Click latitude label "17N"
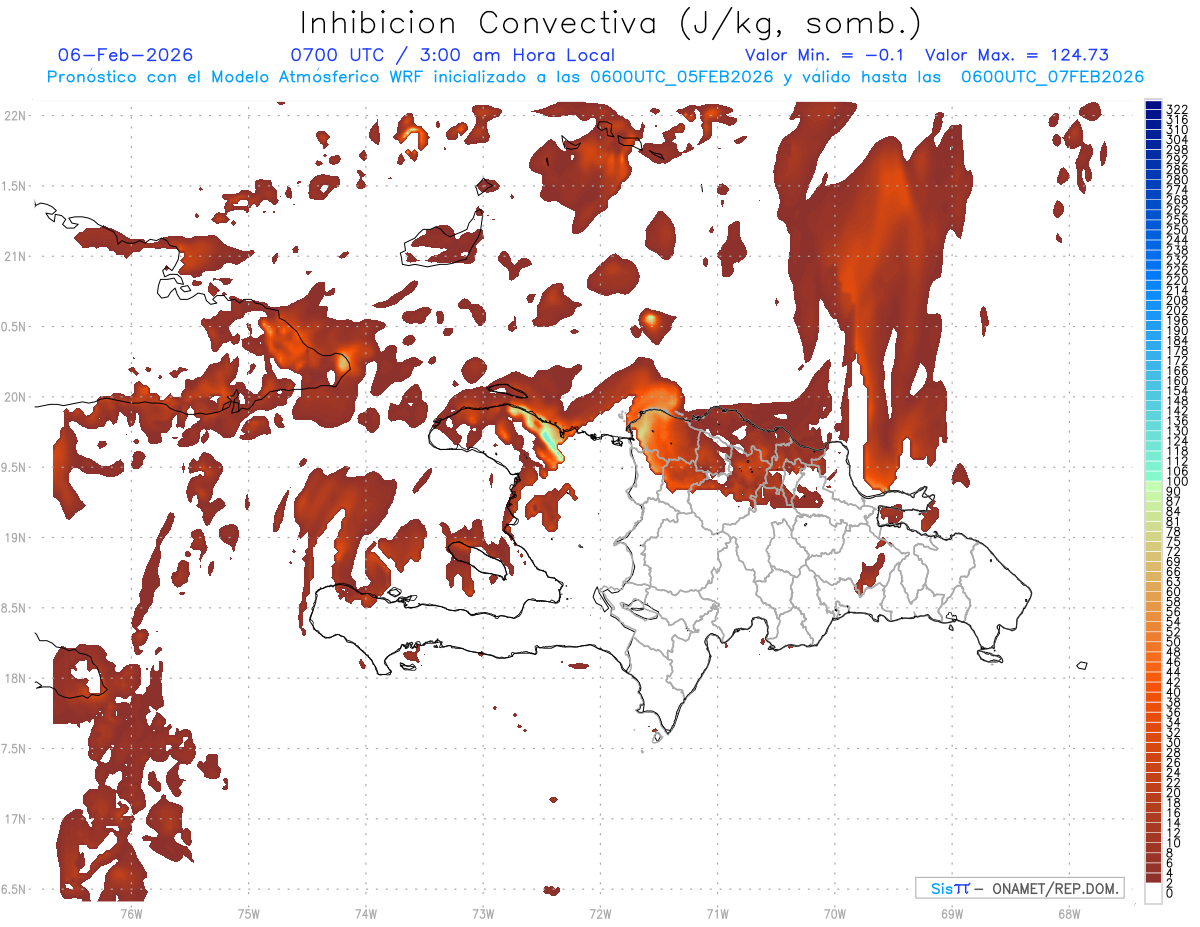This screenshot has height=927, width=1200. click(15, 819)
